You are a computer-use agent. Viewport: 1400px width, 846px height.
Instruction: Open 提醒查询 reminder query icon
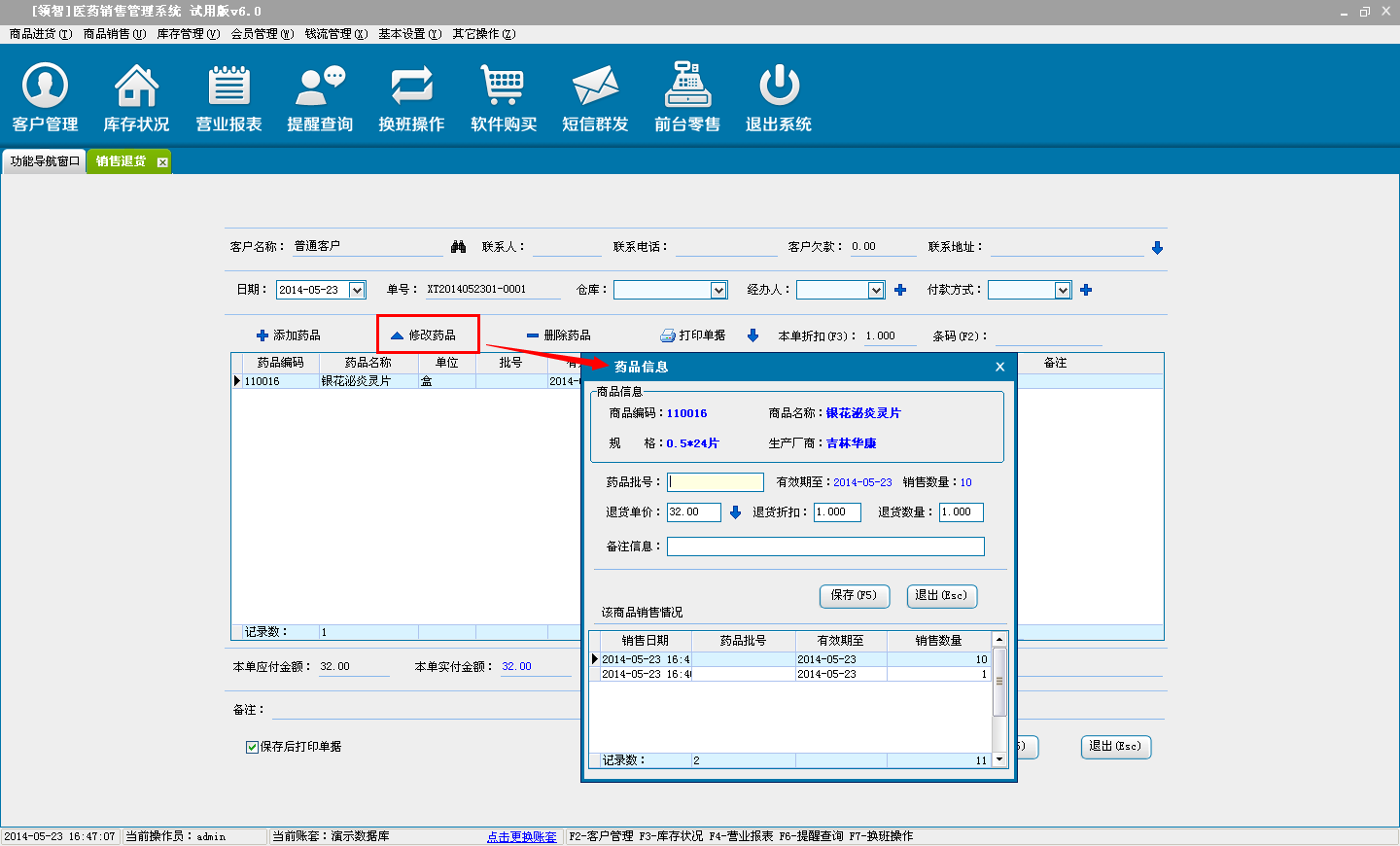pyautogui.click(x=320, y=97)
